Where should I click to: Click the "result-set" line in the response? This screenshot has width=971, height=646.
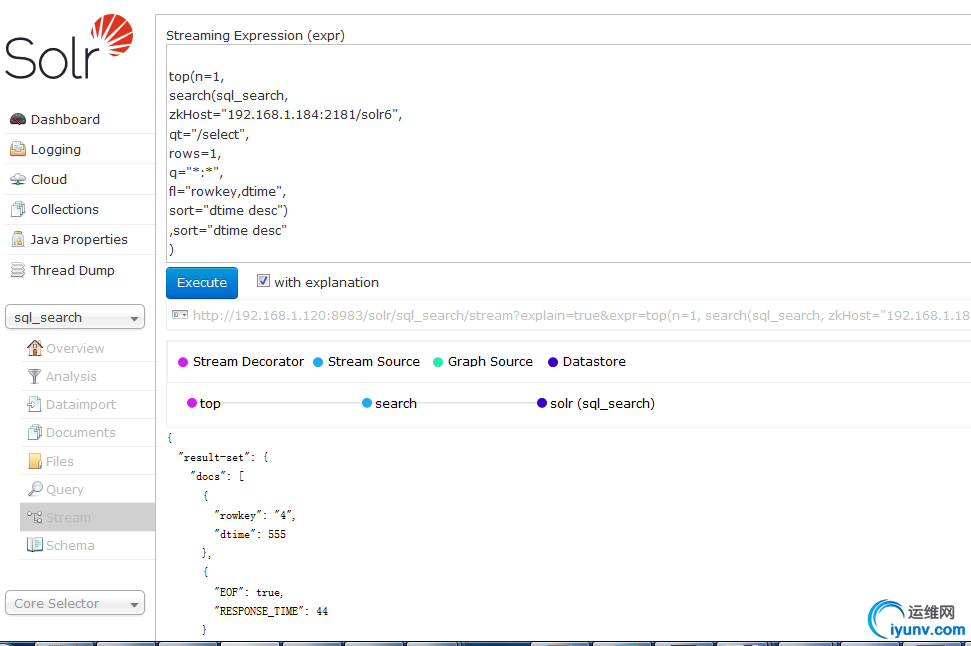(224, 457)
